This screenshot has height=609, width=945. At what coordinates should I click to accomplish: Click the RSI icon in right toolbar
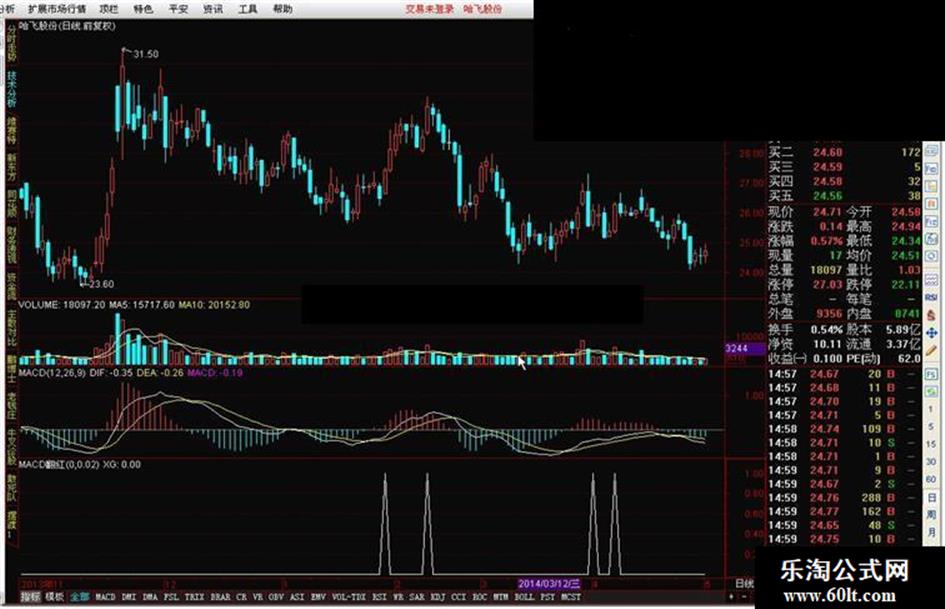(931, 296)
